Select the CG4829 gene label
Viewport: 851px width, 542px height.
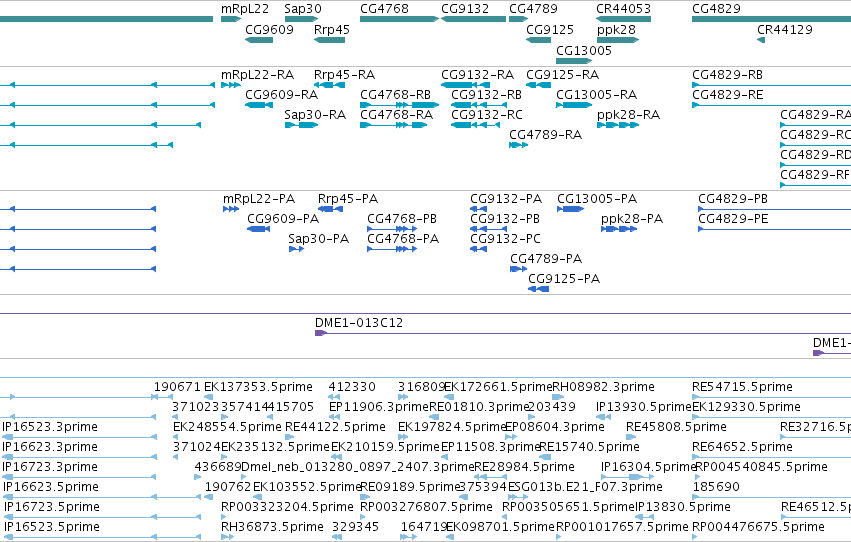point(716,9)
